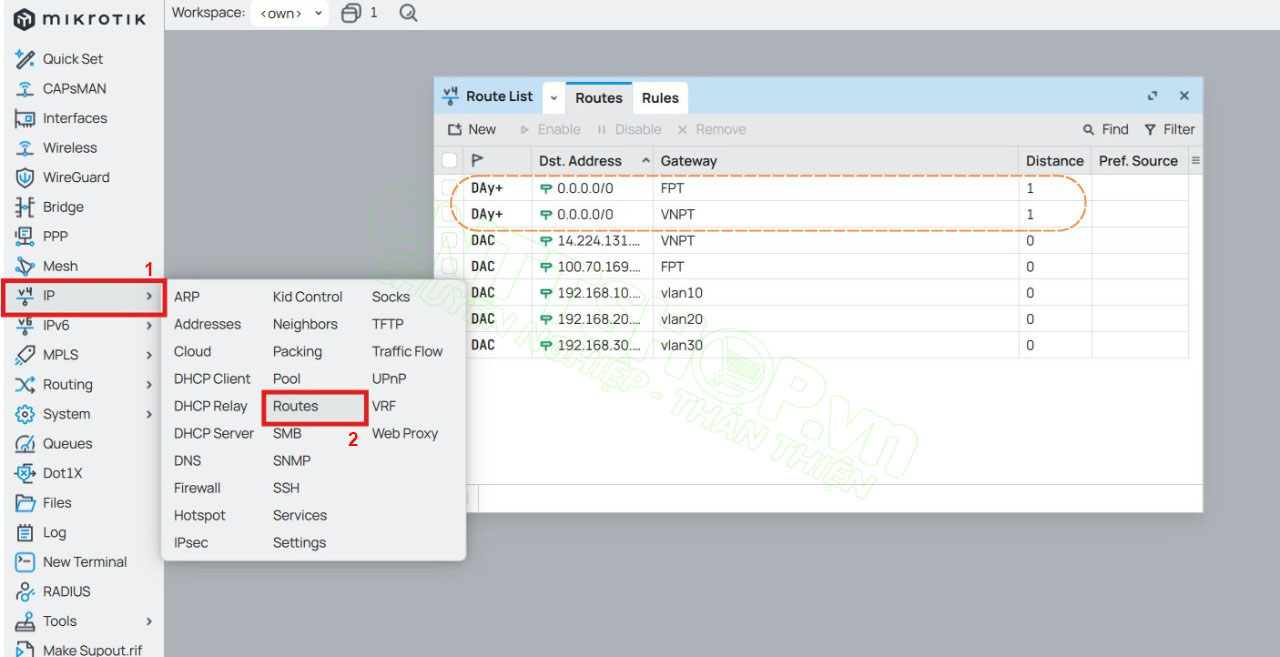Open the Log viewer

(x=53, y=532)
